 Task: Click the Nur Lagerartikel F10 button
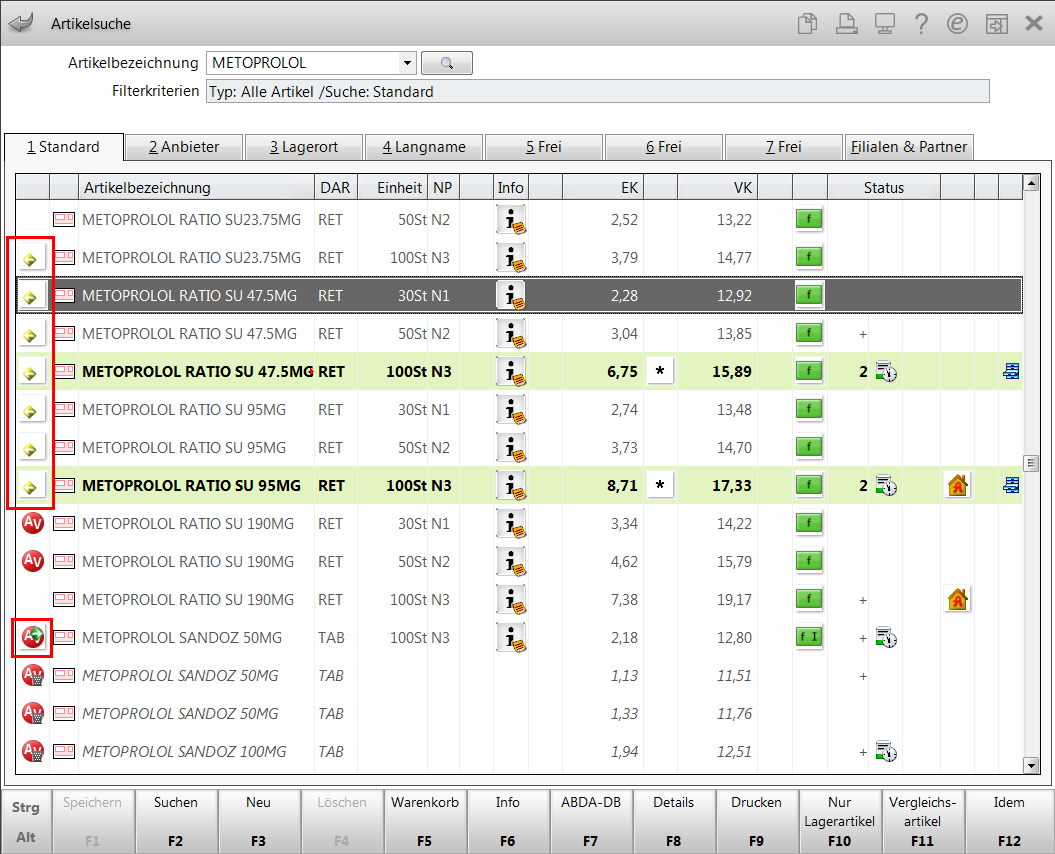pos(840,821)
